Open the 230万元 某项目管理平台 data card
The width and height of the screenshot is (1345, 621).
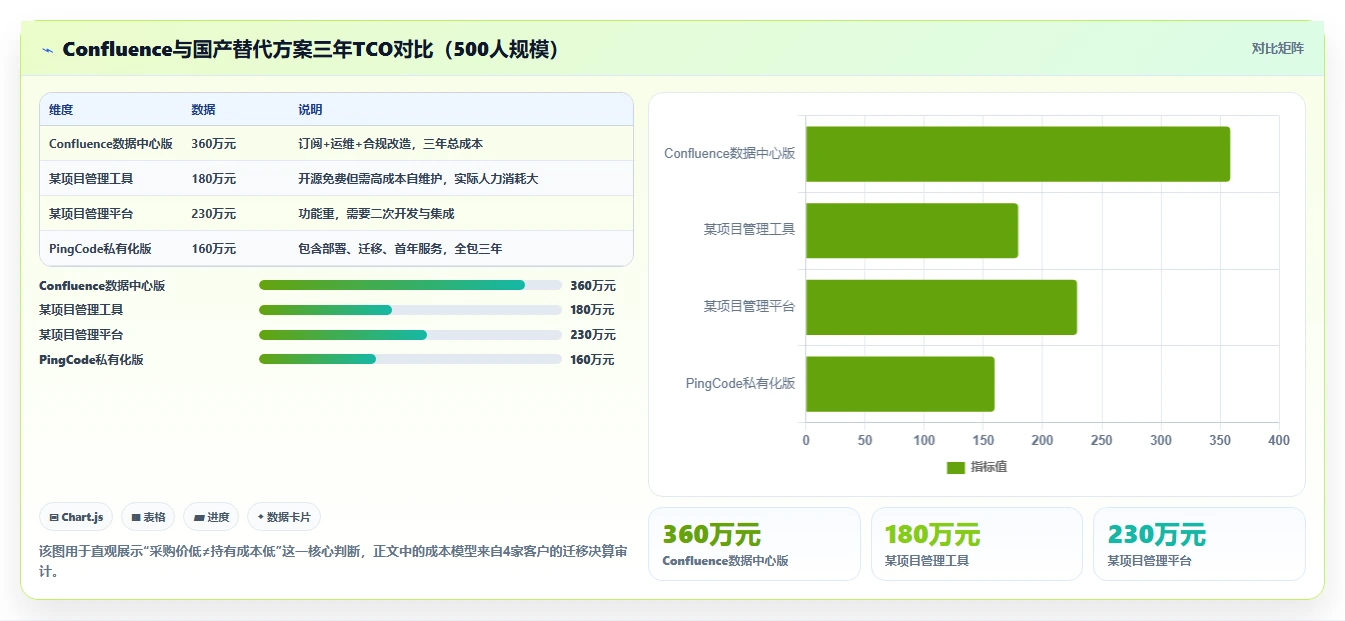[1199, 544]
